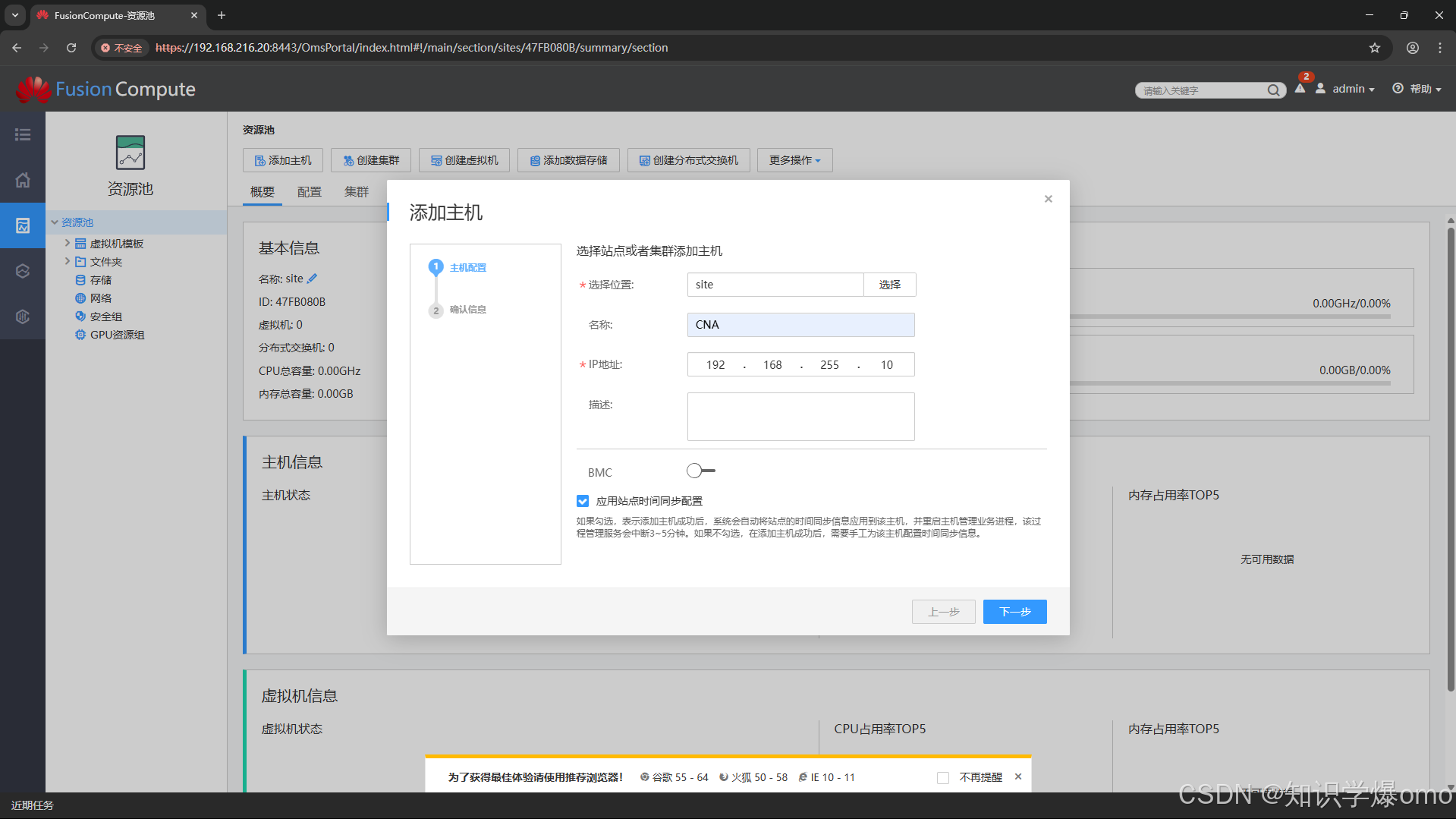Click the 不安全 security warning indicator
Screen dimensions: 1456x819
[121, 48]
